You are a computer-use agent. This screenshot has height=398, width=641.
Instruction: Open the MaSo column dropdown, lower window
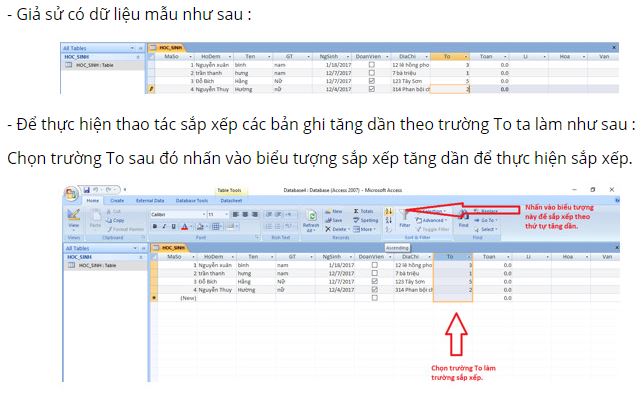pyautogui.click(x=193, y=257)
